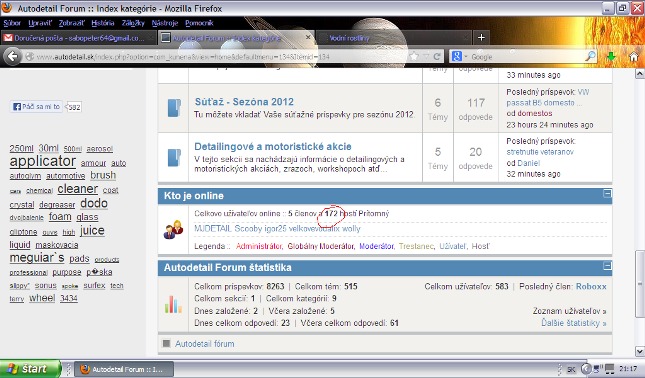Open the address bar history dropdown arrow

coord(426,56)
